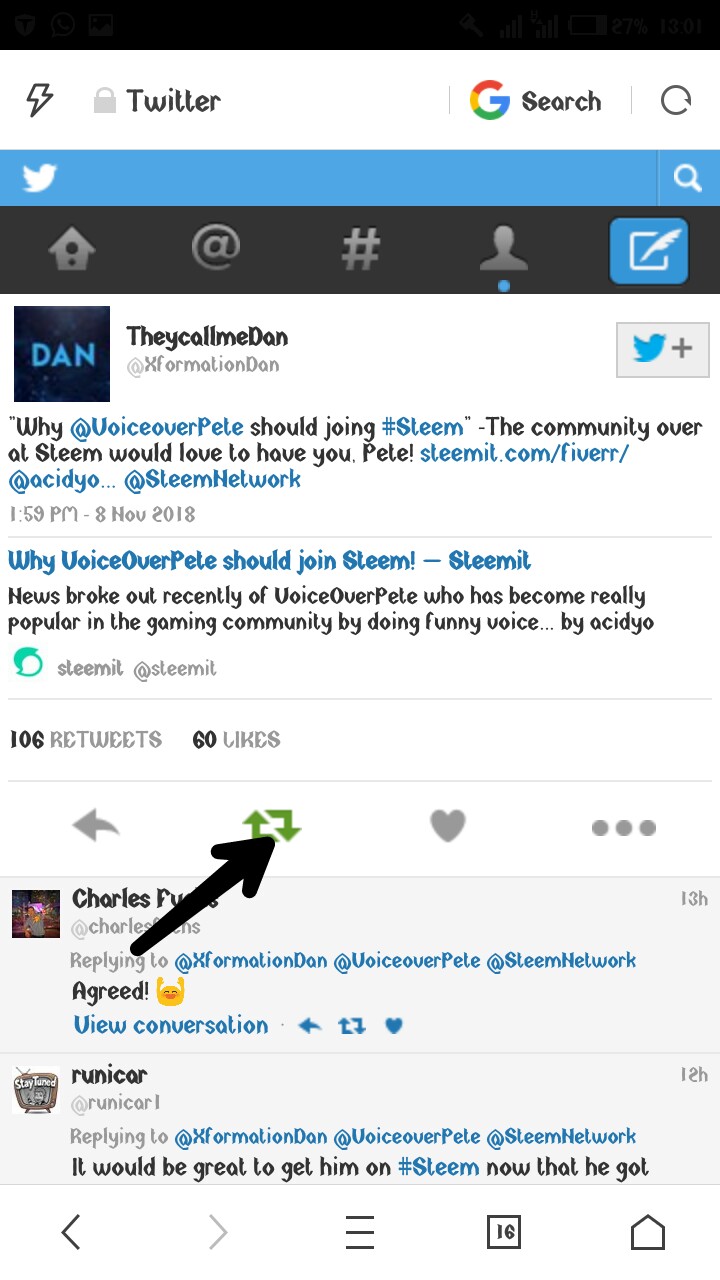The height and width of the screenshot is (1280, 720).
Task: Open the browser hamburger menu
Action: (360, 1232)
